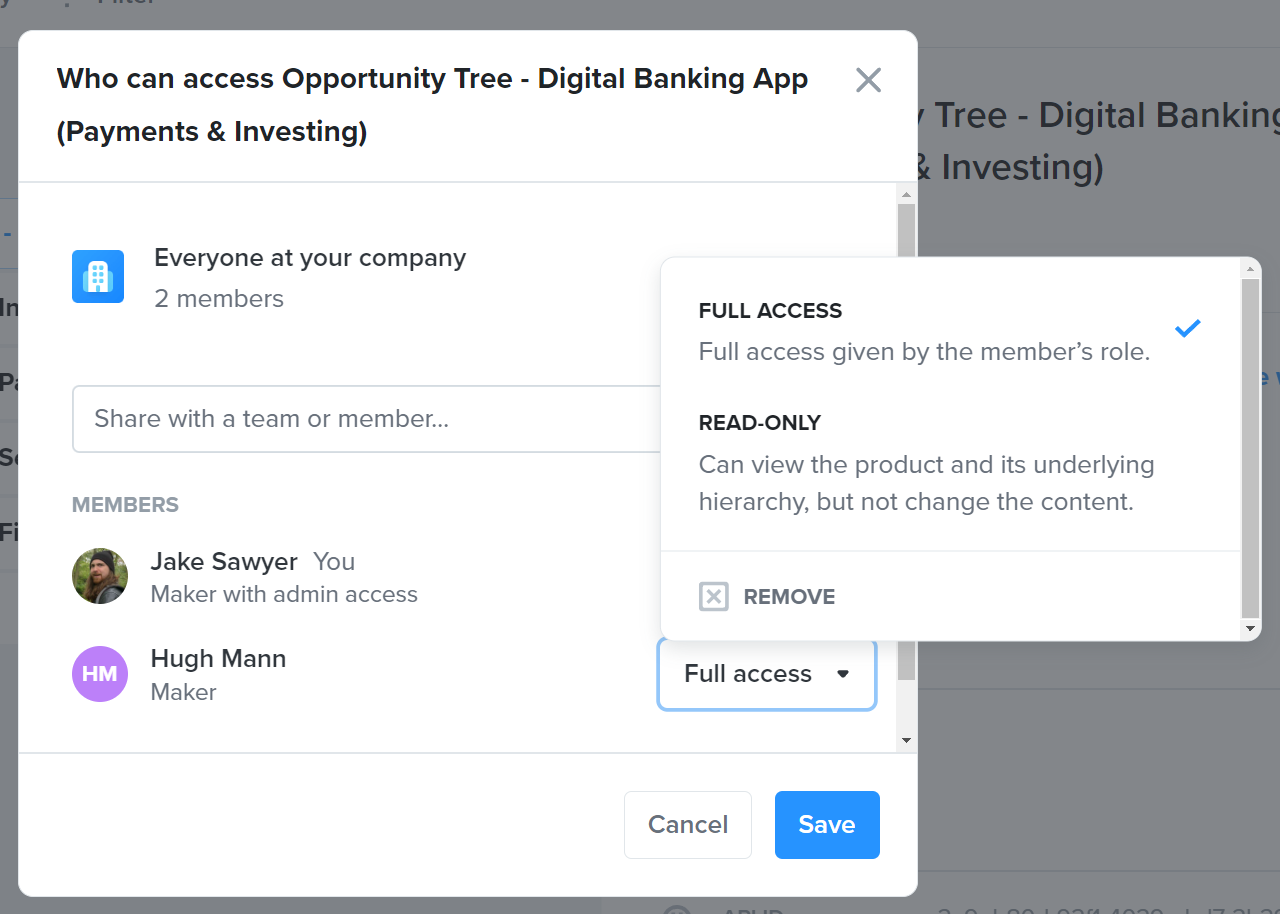Choose REMOVE to revoke Hugh Mann's access

click(x=789, y=596)
